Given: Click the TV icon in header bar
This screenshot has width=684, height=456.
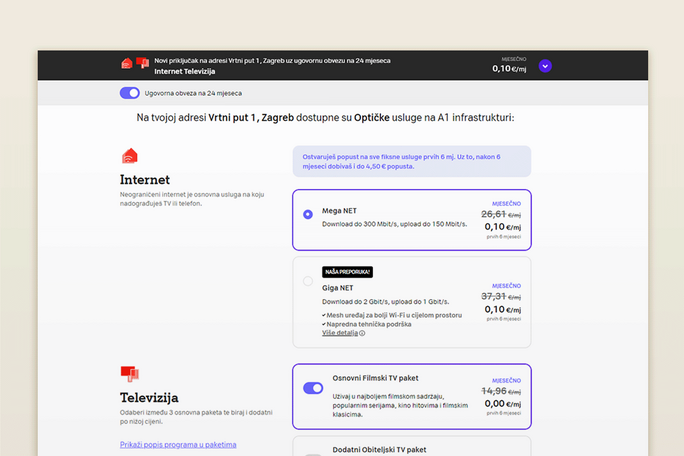Looking at the screenshot, I should coord(142,63).
